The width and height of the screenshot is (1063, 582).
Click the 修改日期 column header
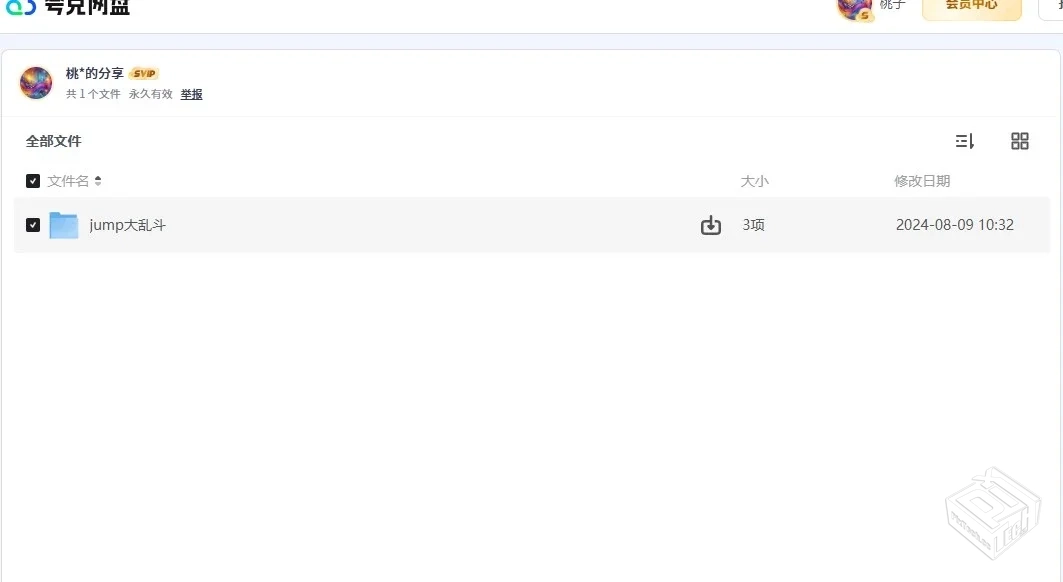[x=922, y=181]
